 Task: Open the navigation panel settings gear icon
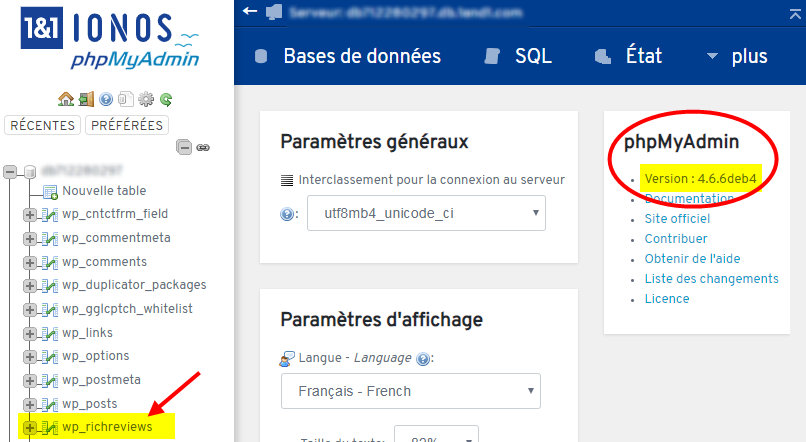pyautogui.click(x=146, y=99)
